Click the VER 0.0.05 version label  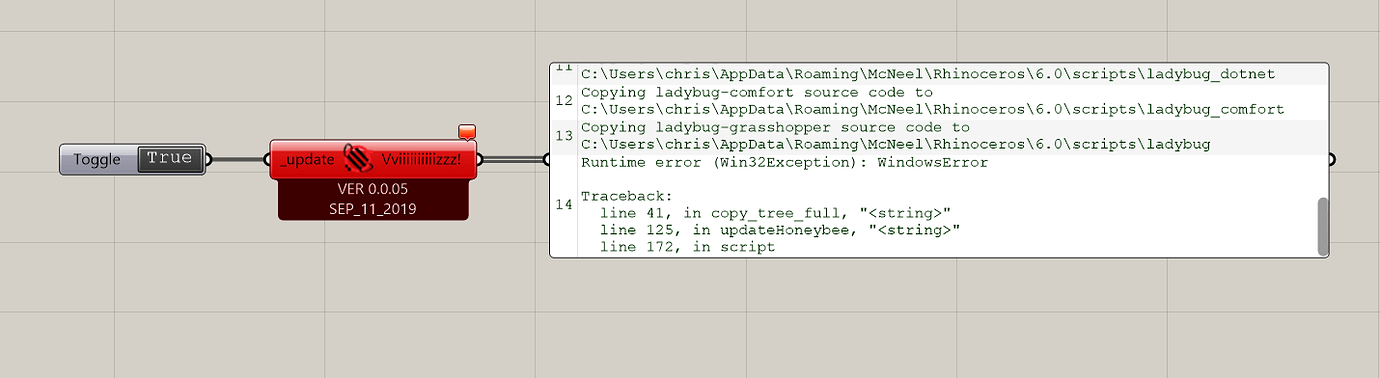(x=373, y=189)
